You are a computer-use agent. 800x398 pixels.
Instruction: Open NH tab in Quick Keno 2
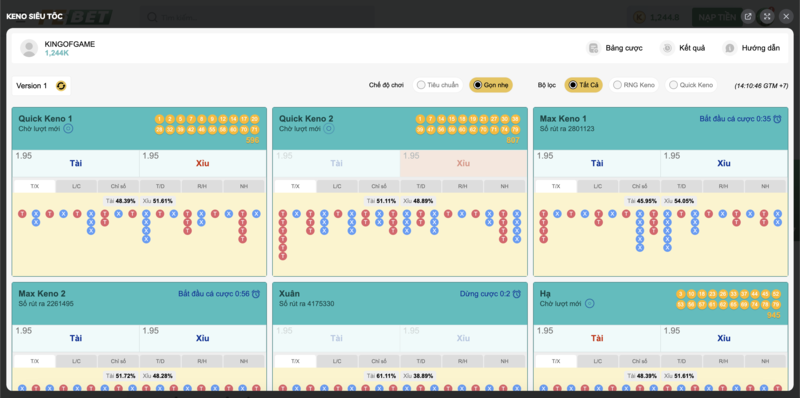coord(505,187)
